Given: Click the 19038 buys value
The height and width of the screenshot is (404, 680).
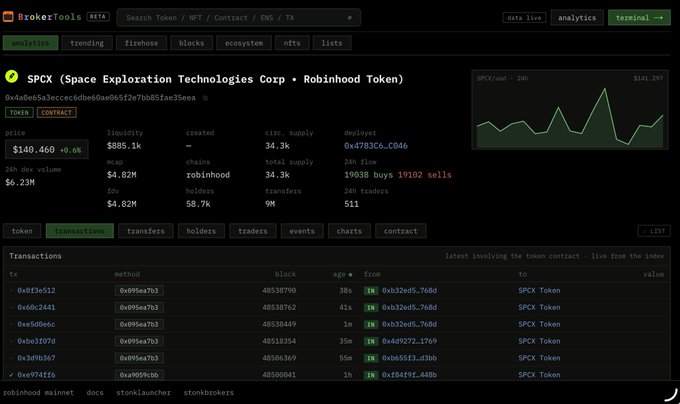Looking at the screenshot, I should [x=369, y=175].
